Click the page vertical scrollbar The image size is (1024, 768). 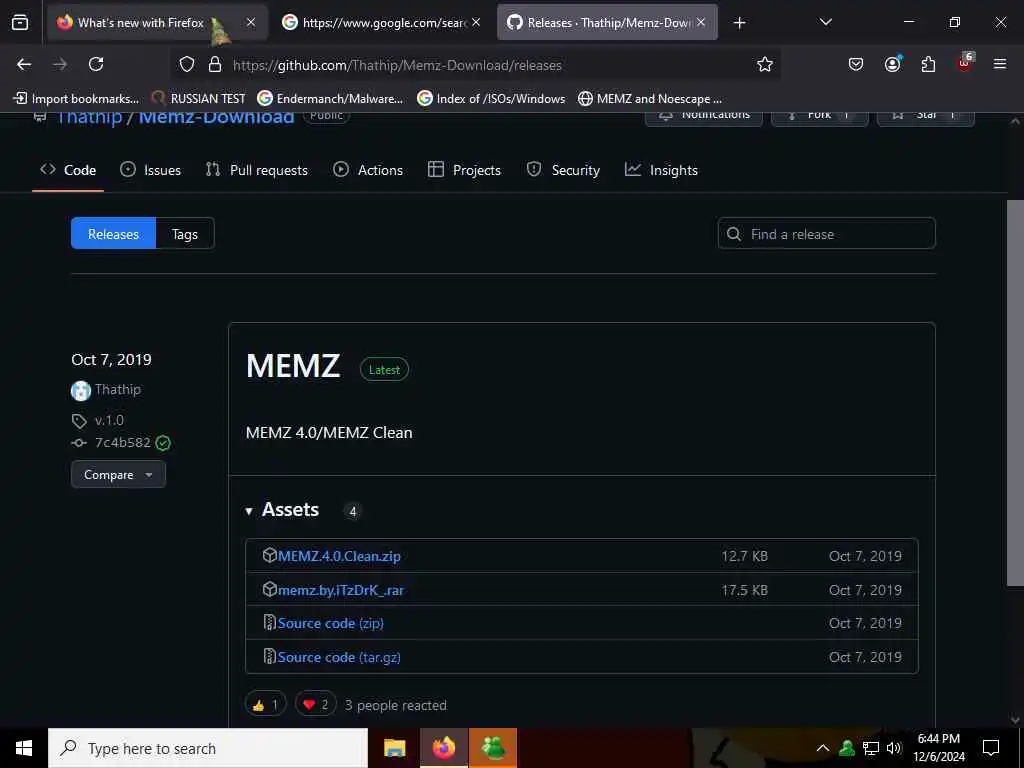coord(1015,392)
